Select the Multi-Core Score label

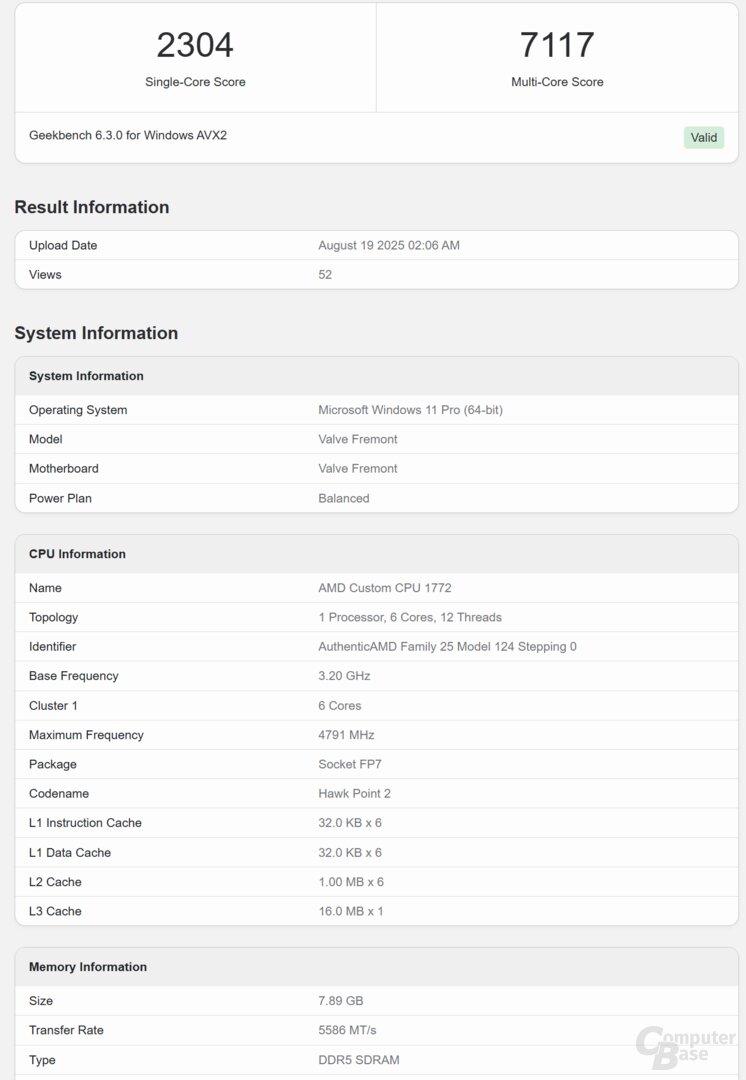tap(557, 82)
